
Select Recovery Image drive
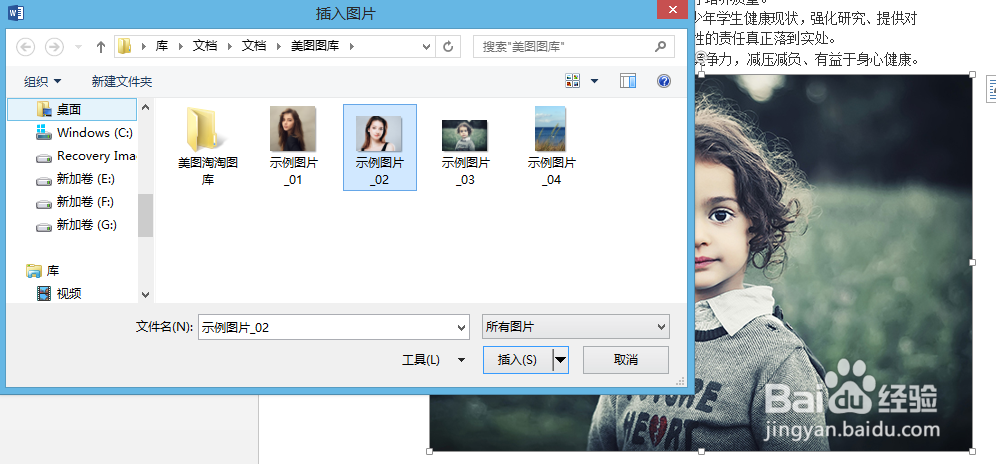(85, 156)
